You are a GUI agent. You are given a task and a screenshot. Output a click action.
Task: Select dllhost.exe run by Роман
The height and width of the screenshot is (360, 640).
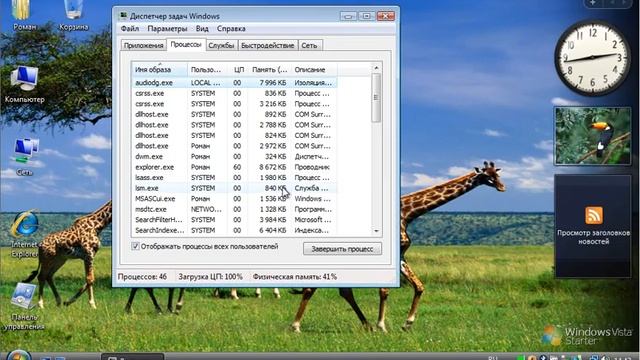tap(234, 146)
